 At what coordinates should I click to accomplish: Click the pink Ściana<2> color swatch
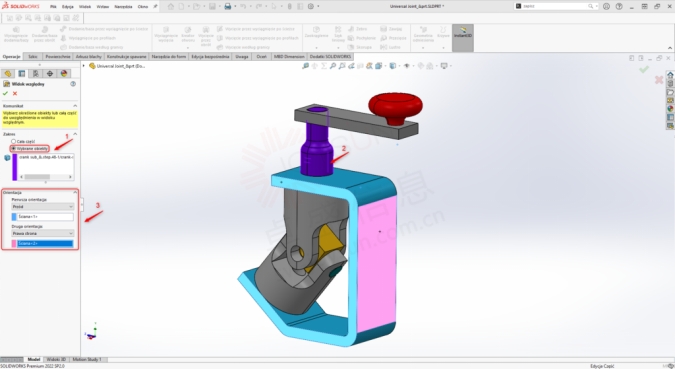(14, 244)
